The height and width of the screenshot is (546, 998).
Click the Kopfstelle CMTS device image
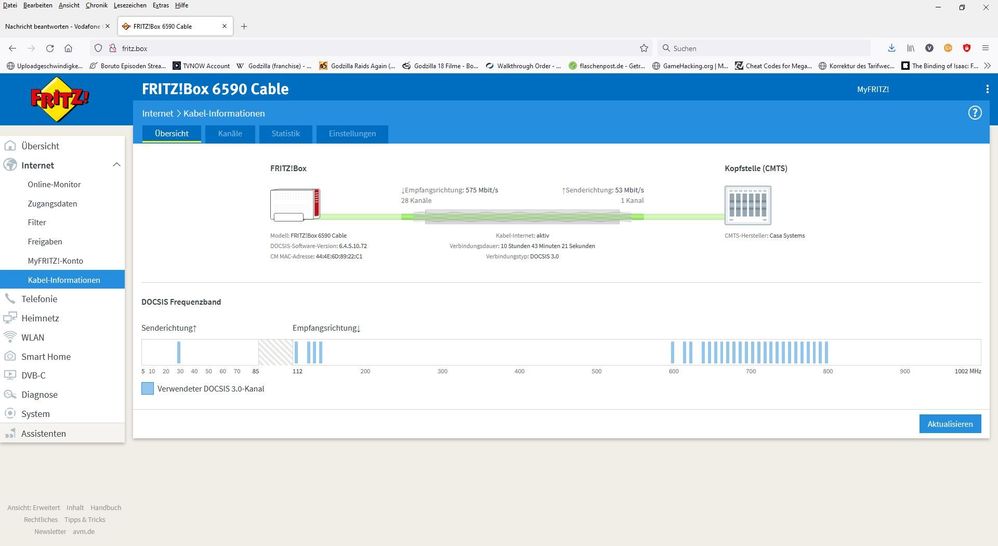coord(748,205)
